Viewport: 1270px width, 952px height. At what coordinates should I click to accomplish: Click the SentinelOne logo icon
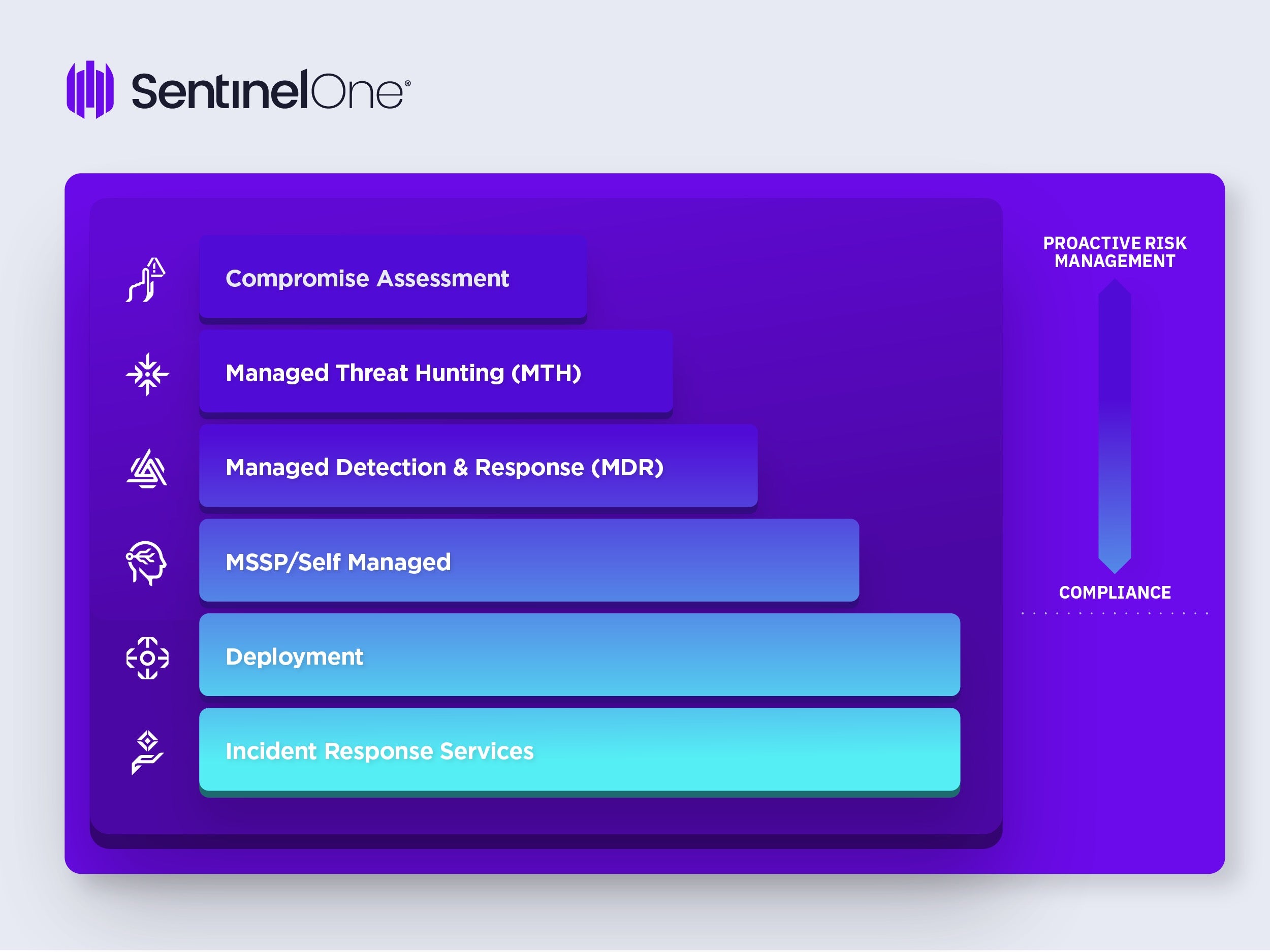(x=90, y=90)
